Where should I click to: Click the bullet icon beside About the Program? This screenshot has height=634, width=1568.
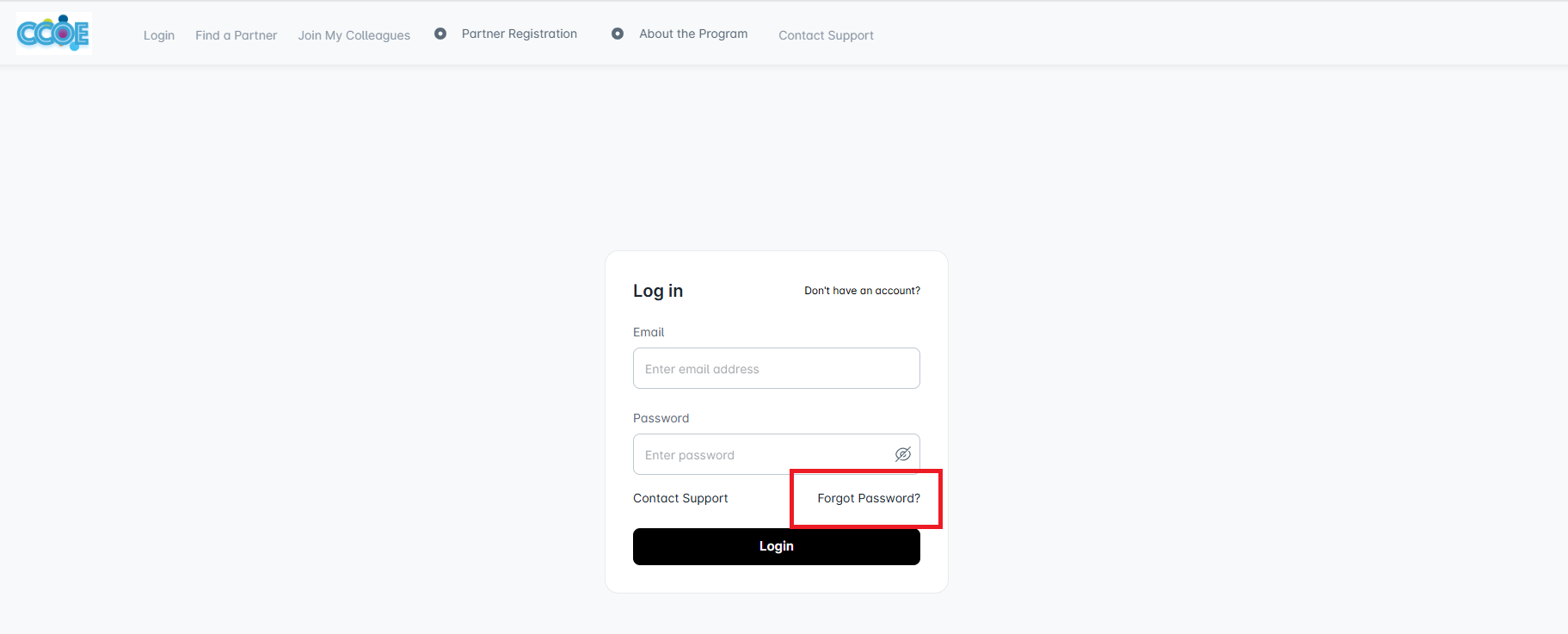click(618, 34)
